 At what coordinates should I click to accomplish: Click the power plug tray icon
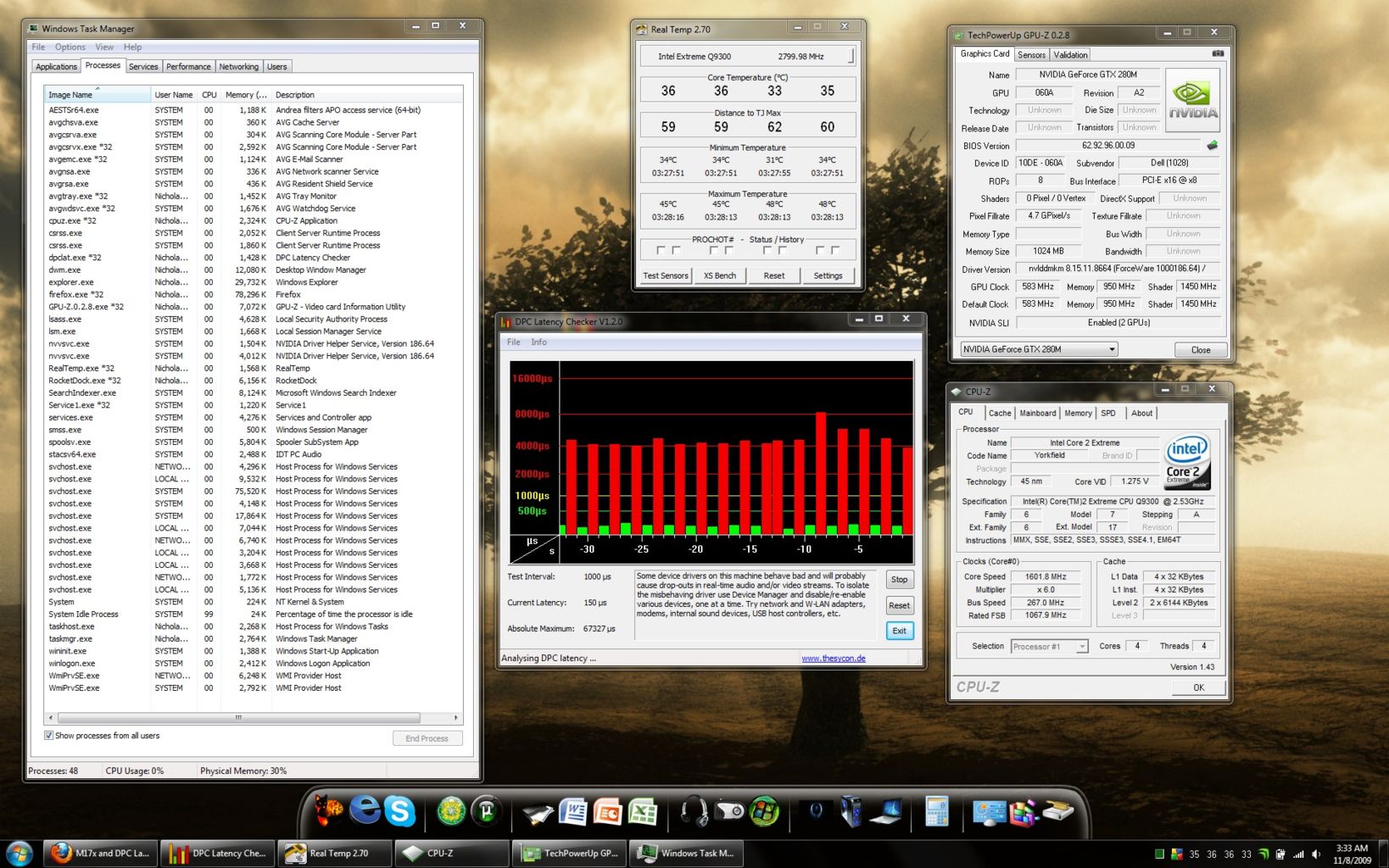[1280, 854]
